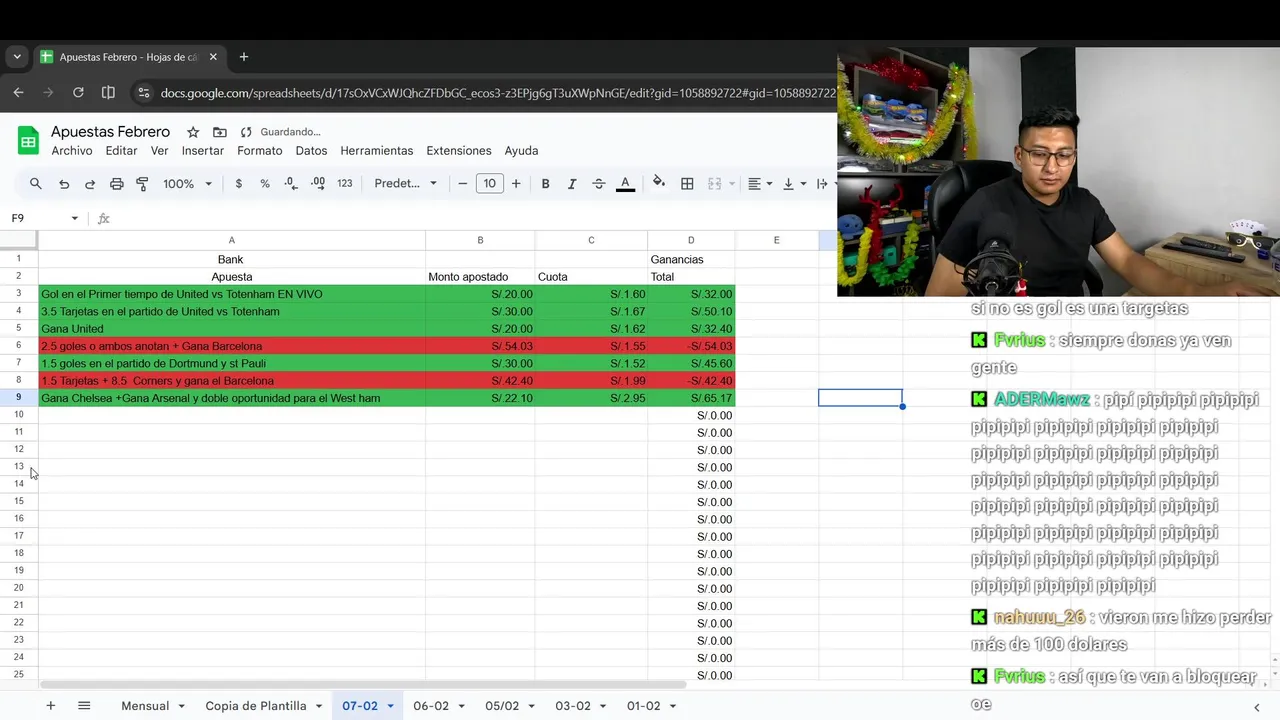Click the font size input field
The image size is (1280, 720).
click(x=489, y=184)
